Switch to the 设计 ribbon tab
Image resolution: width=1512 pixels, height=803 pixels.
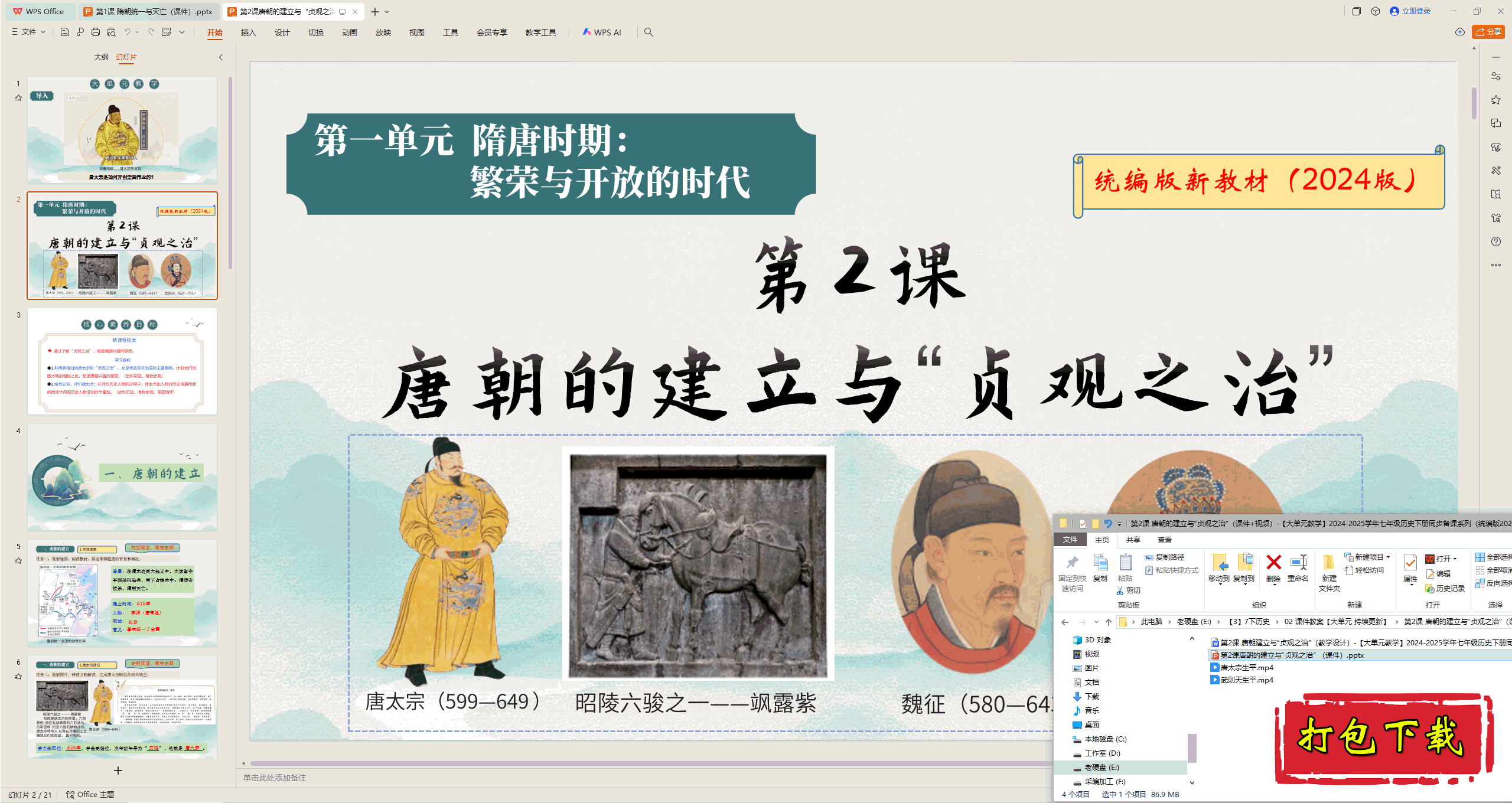[x=282, y=32]
